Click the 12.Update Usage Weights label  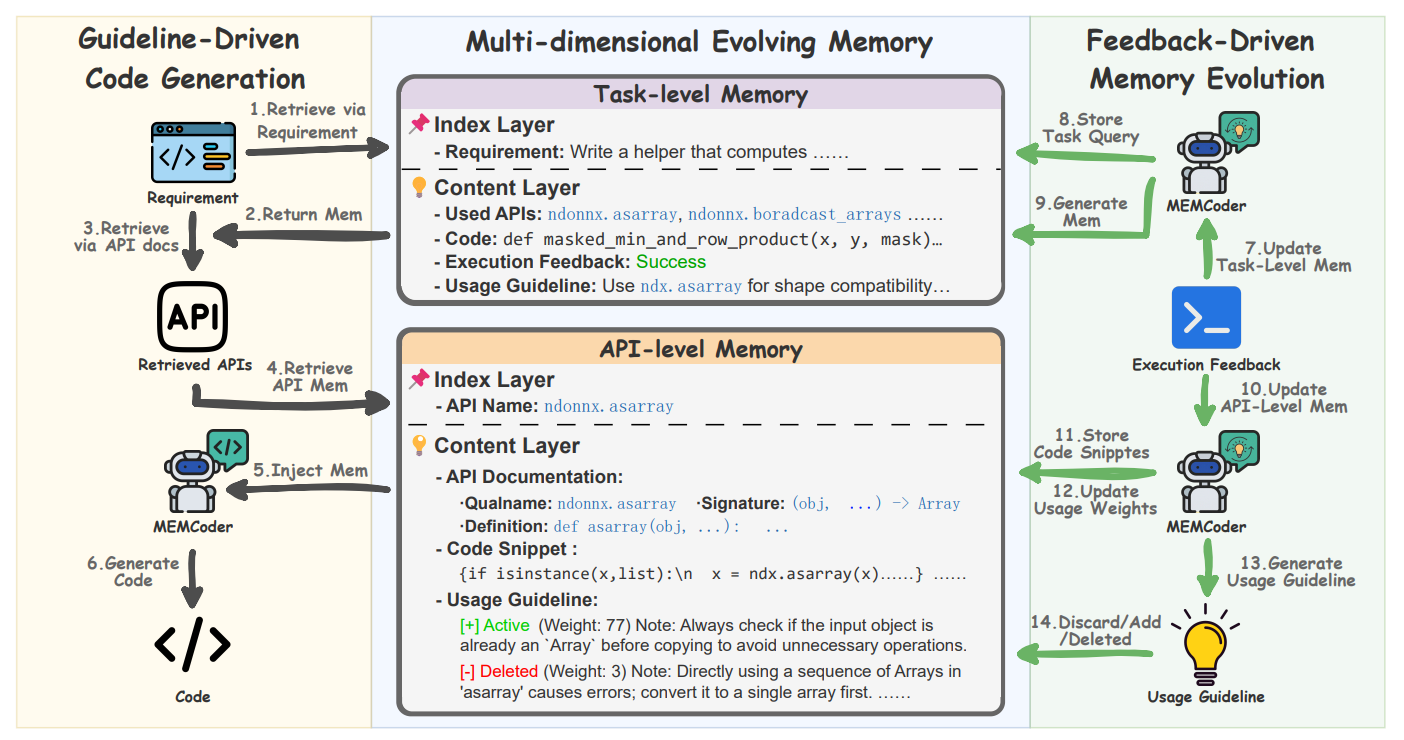1097,499
